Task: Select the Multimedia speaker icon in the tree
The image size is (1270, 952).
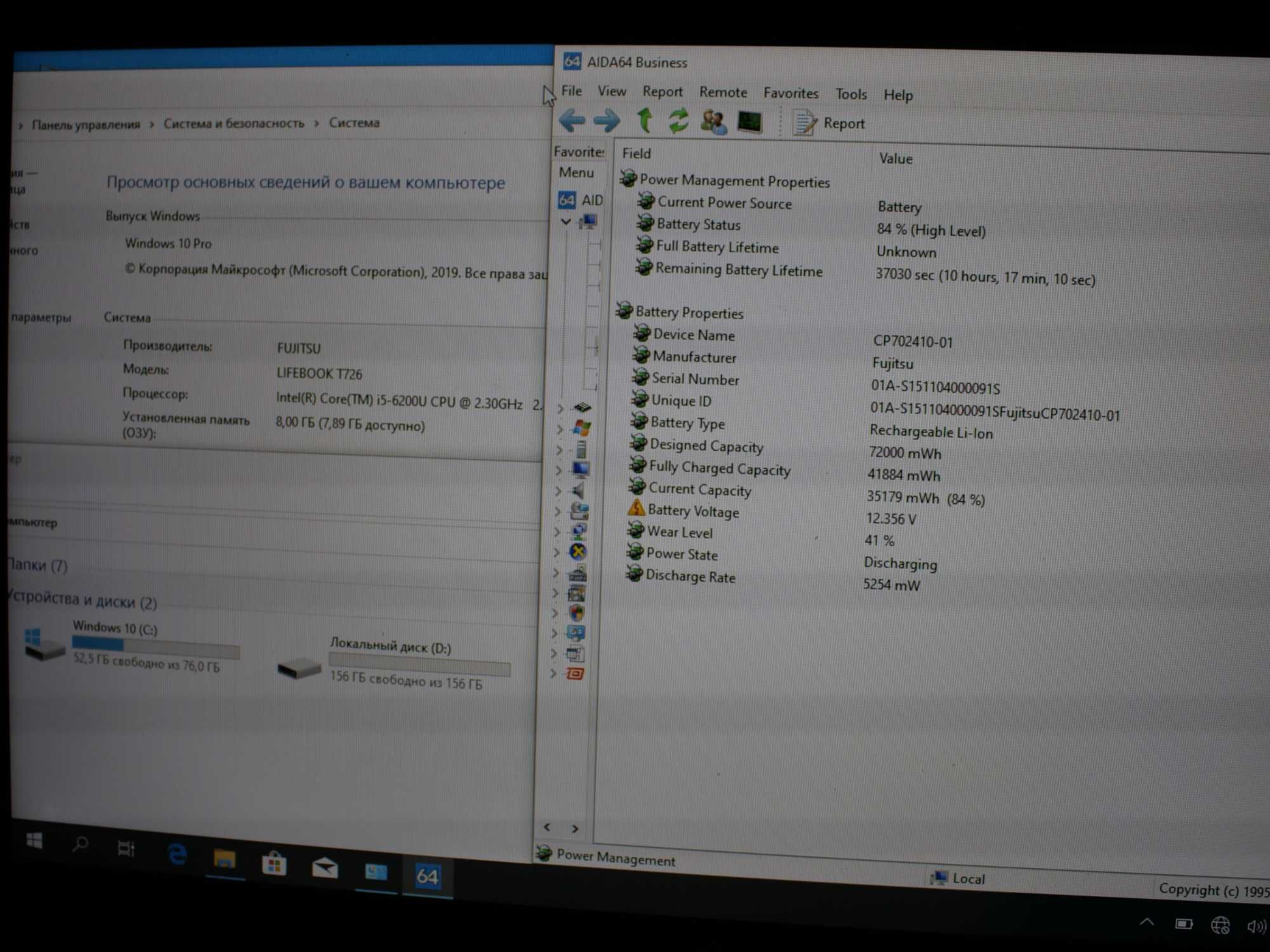Action: 578,491
